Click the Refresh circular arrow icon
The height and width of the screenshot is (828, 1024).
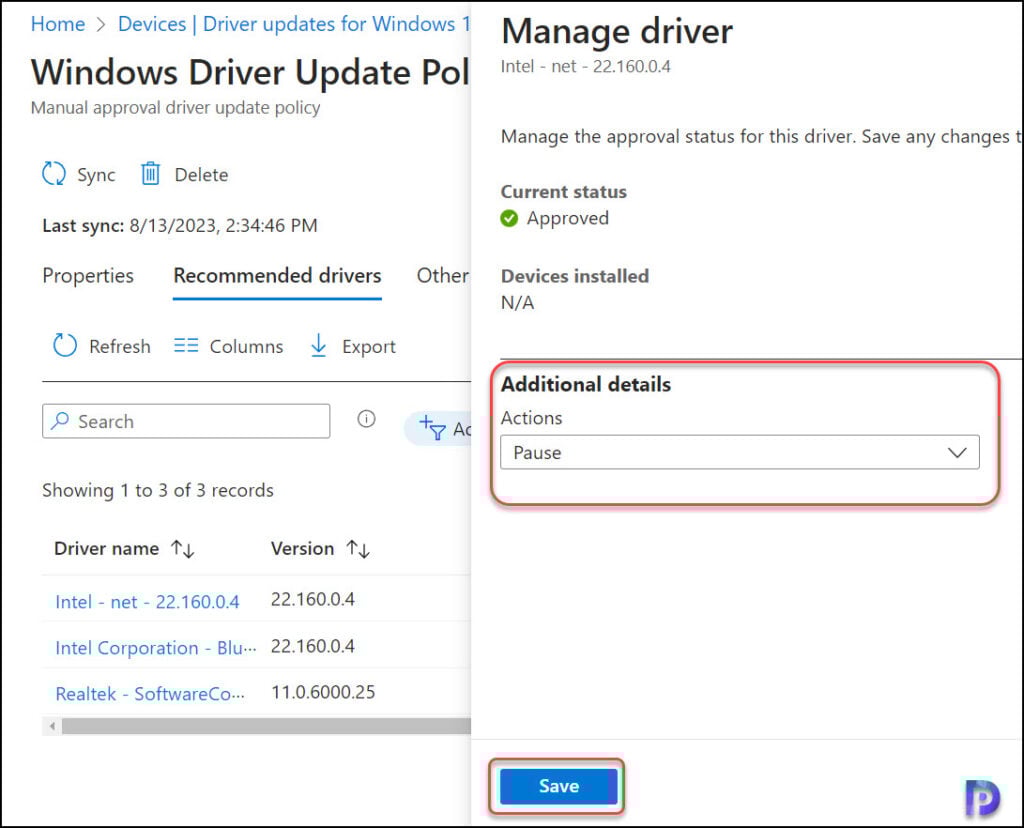tap(65, 345)
